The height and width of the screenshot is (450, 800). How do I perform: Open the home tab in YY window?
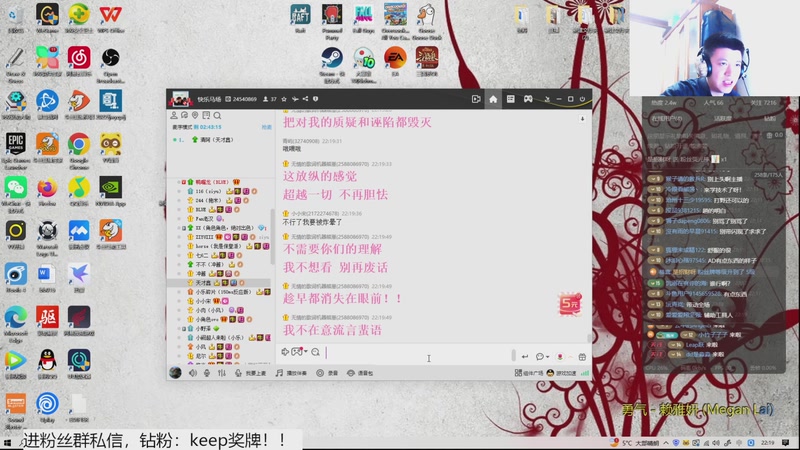[x=493, y=99]
